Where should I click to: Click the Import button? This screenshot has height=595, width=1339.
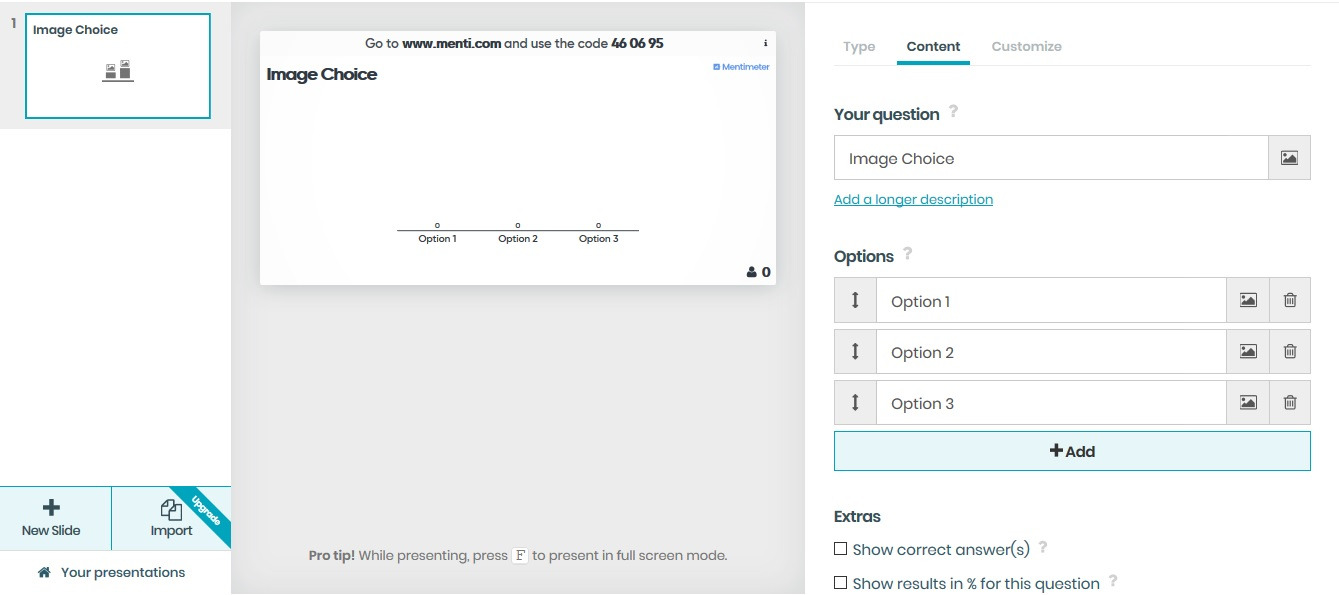point(171,518)
